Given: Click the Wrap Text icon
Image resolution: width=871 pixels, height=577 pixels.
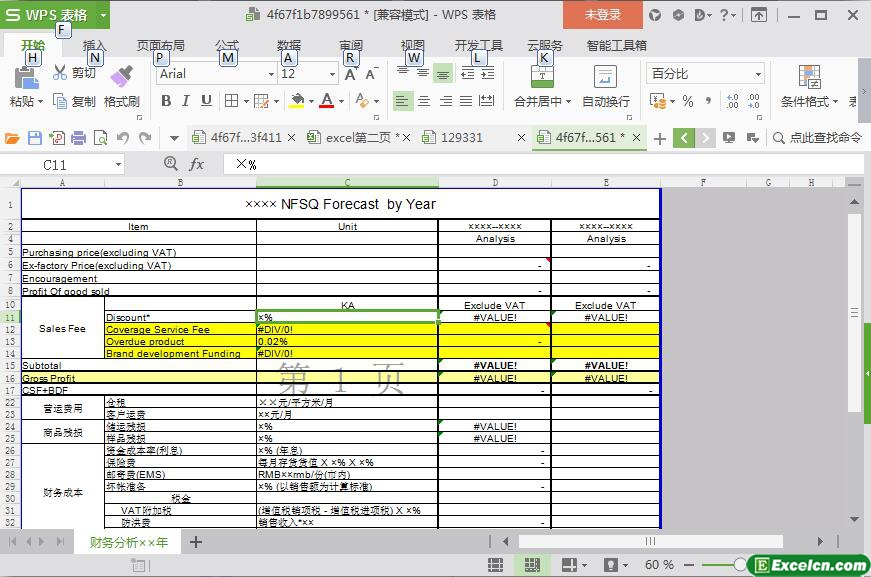Looking at the screenshot, I should point(605,78).
